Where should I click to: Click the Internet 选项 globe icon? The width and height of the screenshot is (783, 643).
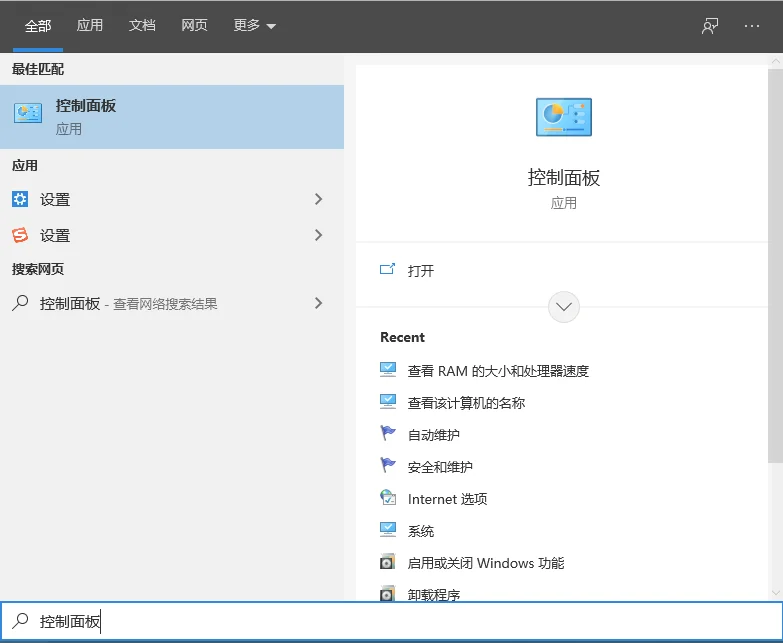[388, 498]
